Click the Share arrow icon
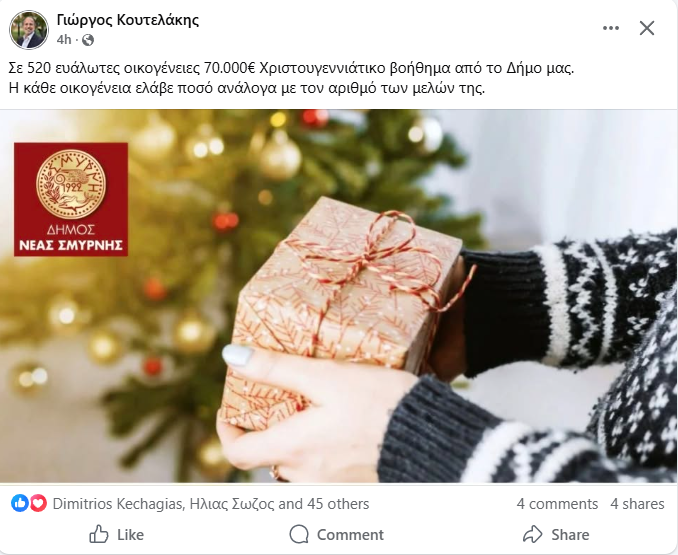 click(533, 535)
